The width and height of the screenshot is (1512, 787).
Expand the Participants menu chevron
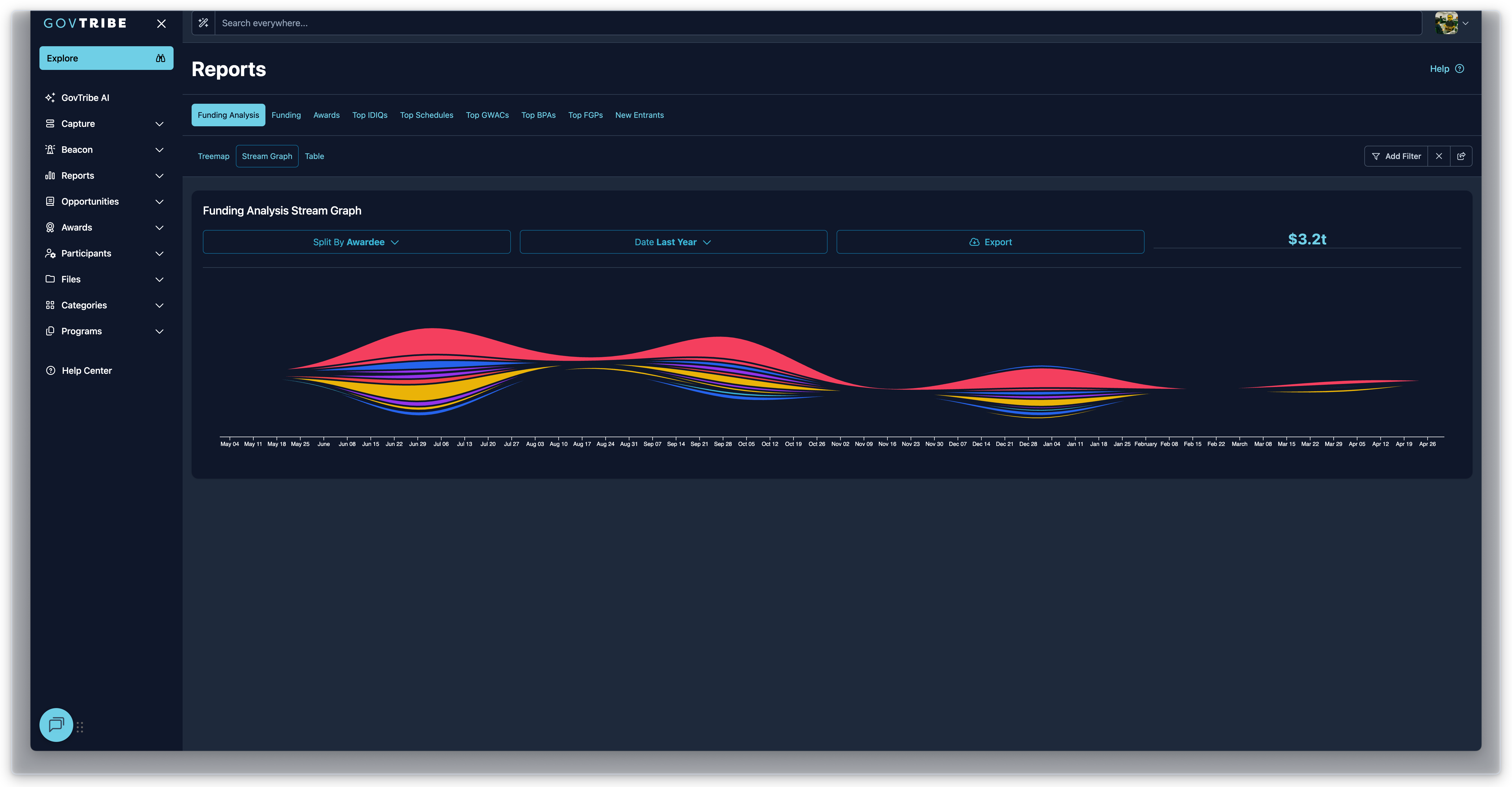point(159,253)
